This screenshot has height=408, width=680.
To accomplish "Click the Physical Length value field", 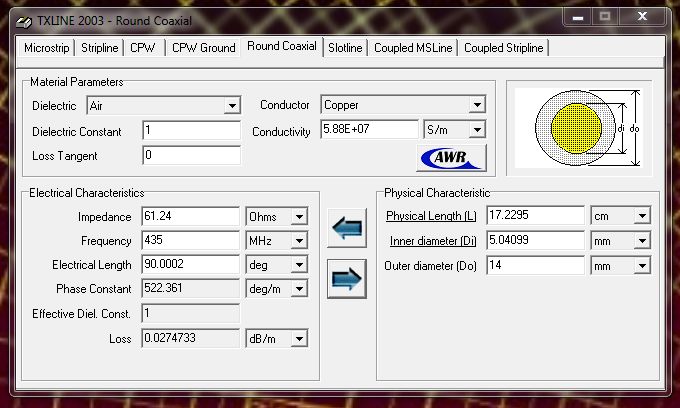I will click(535, 215).
